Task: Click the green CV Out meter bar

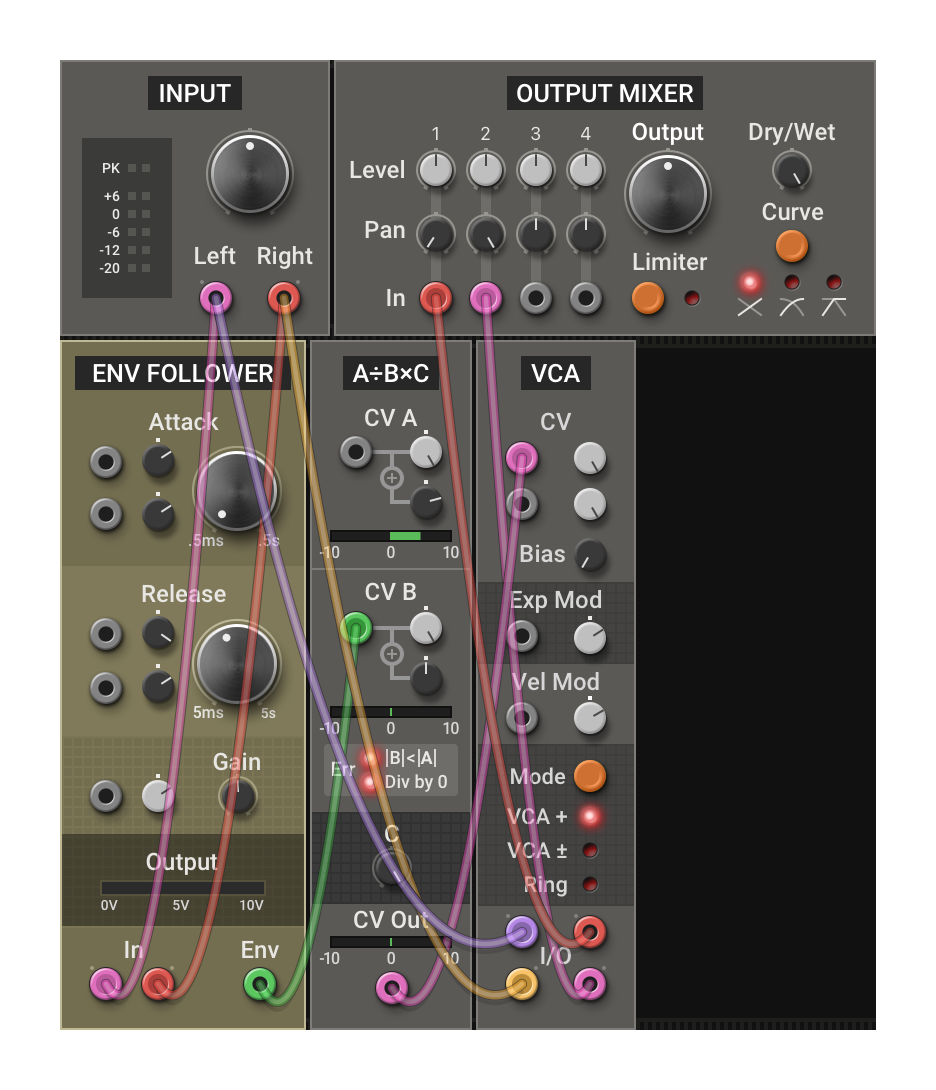Action: pyautogui.click(x=391, y=940)
